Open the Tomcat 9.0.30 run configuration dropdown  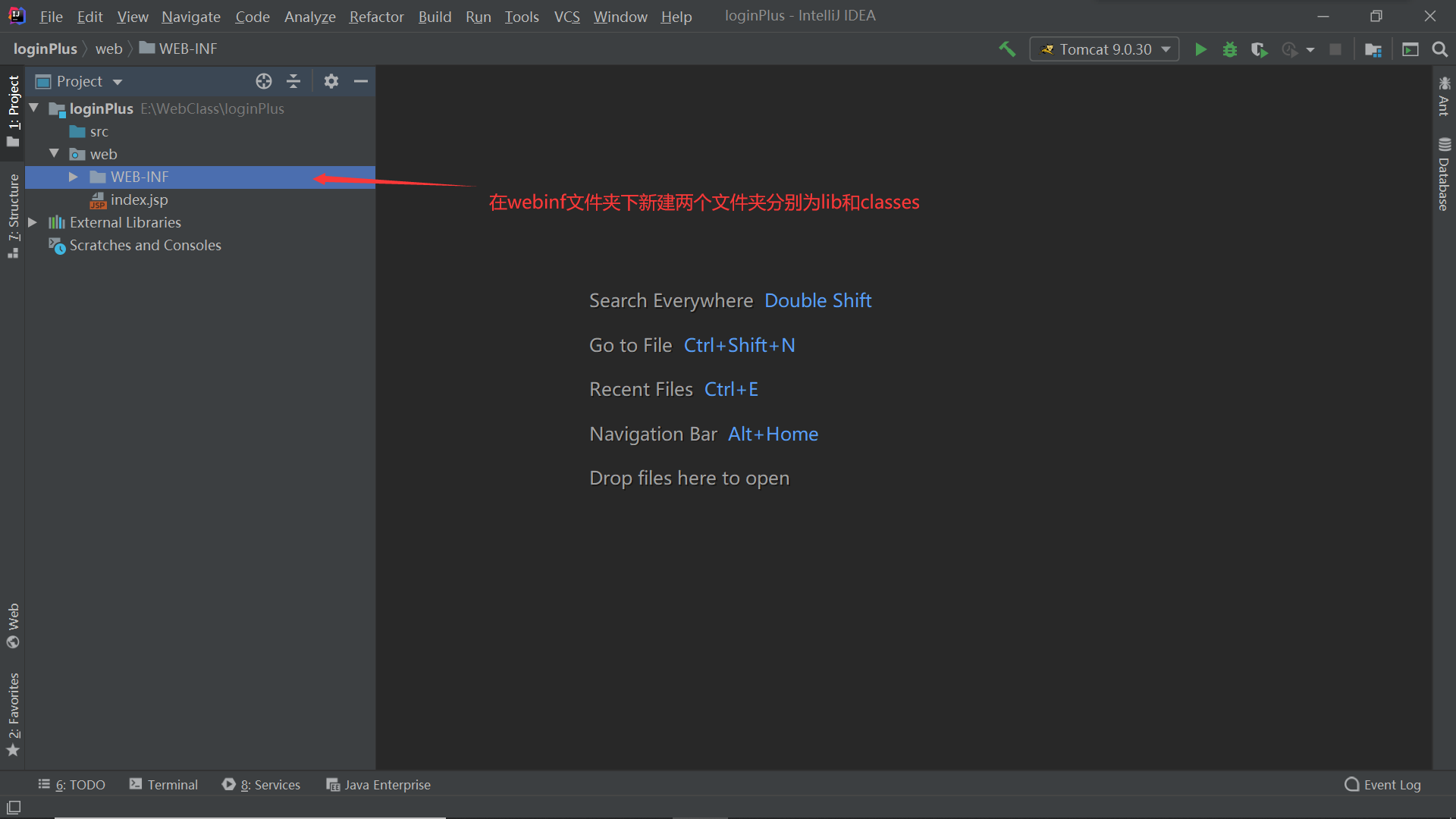click(x=1105, y=49)
